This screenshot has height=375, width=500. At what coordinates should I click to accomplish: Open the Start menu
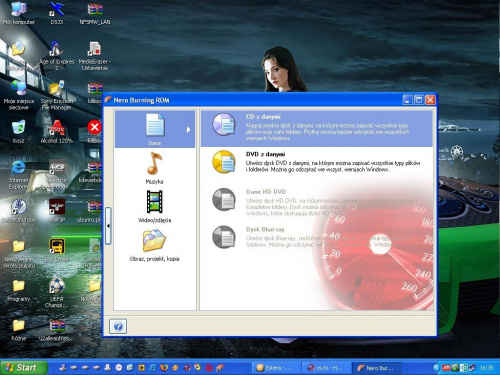[x=23, y=367]
